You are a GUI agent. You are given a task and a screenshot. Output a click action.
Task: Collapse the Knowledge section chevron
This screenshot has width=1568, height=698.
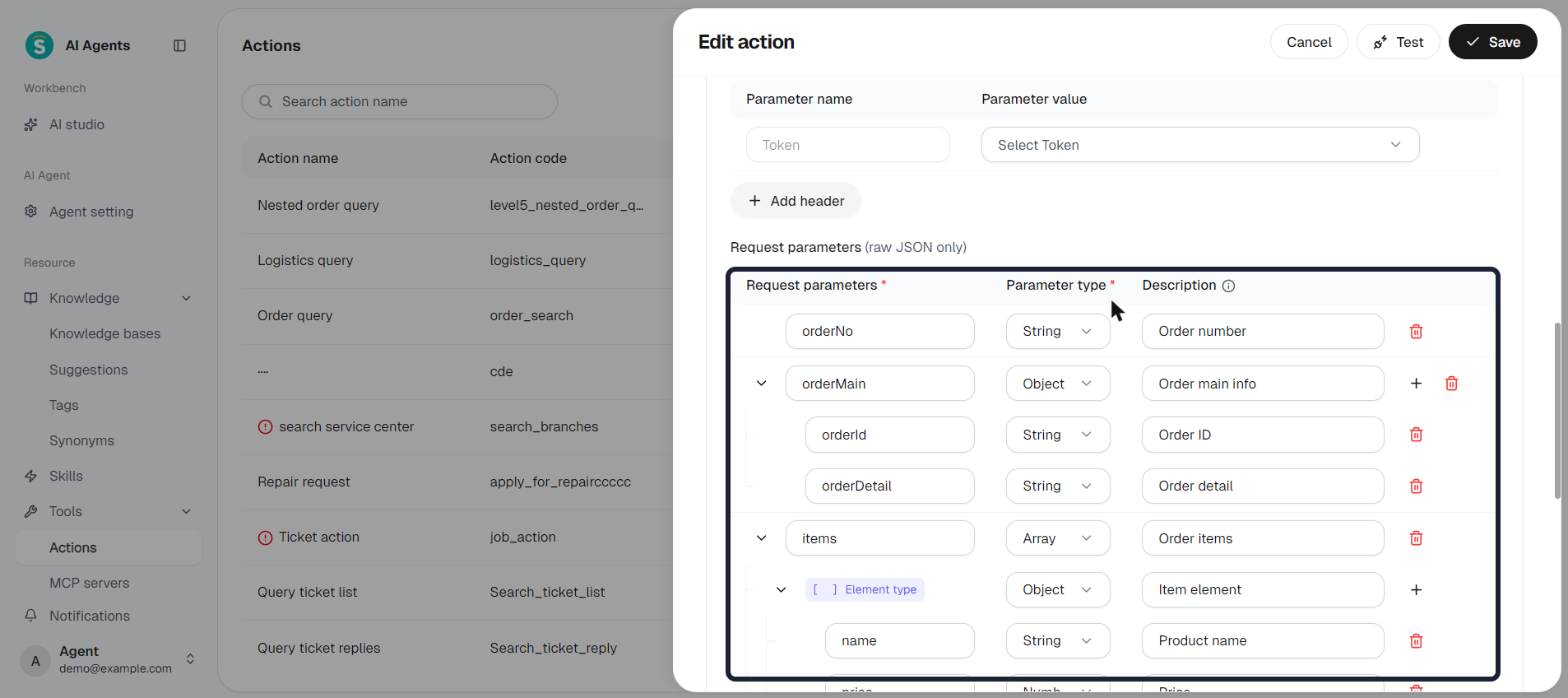(x=186, y=298)
